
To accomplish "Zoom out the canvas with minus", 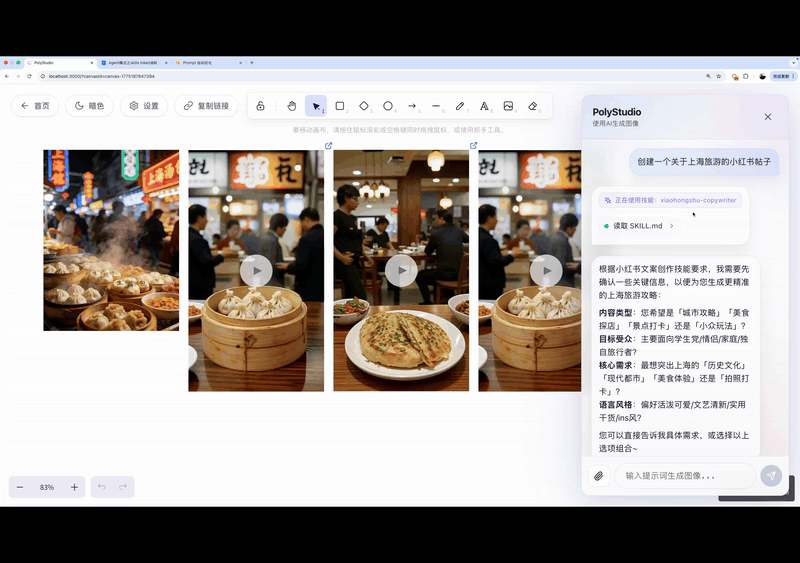I will point(20,487).
